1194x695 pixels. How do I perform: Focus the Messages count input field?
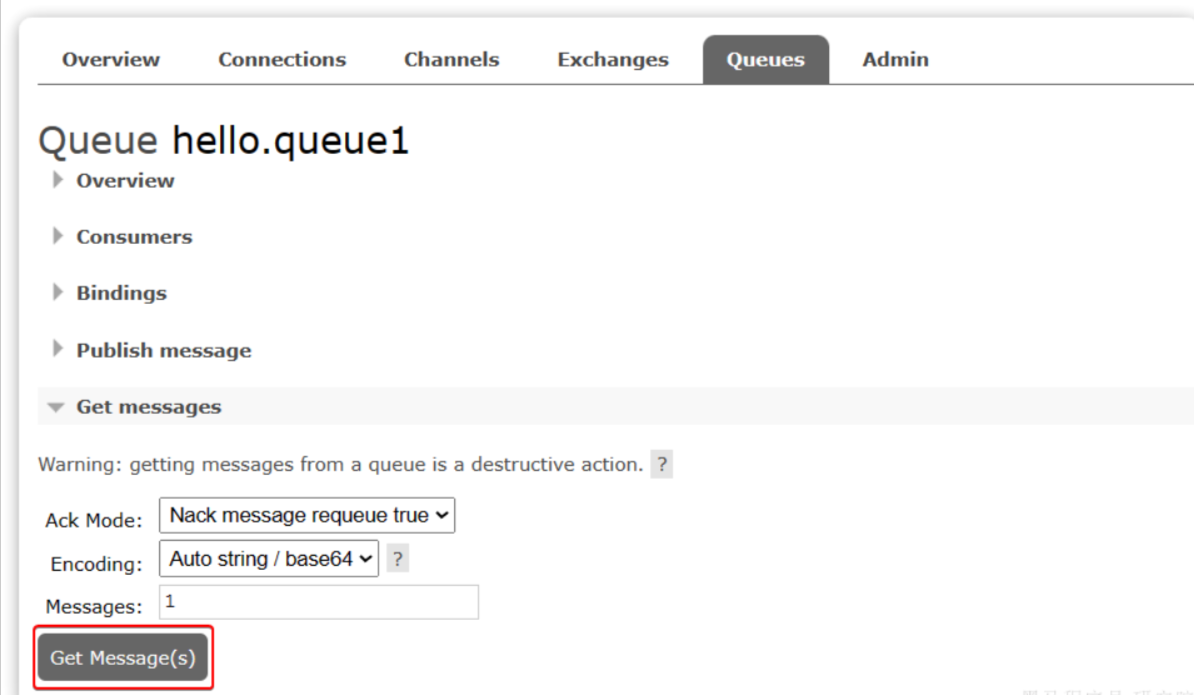pos(318,603)
